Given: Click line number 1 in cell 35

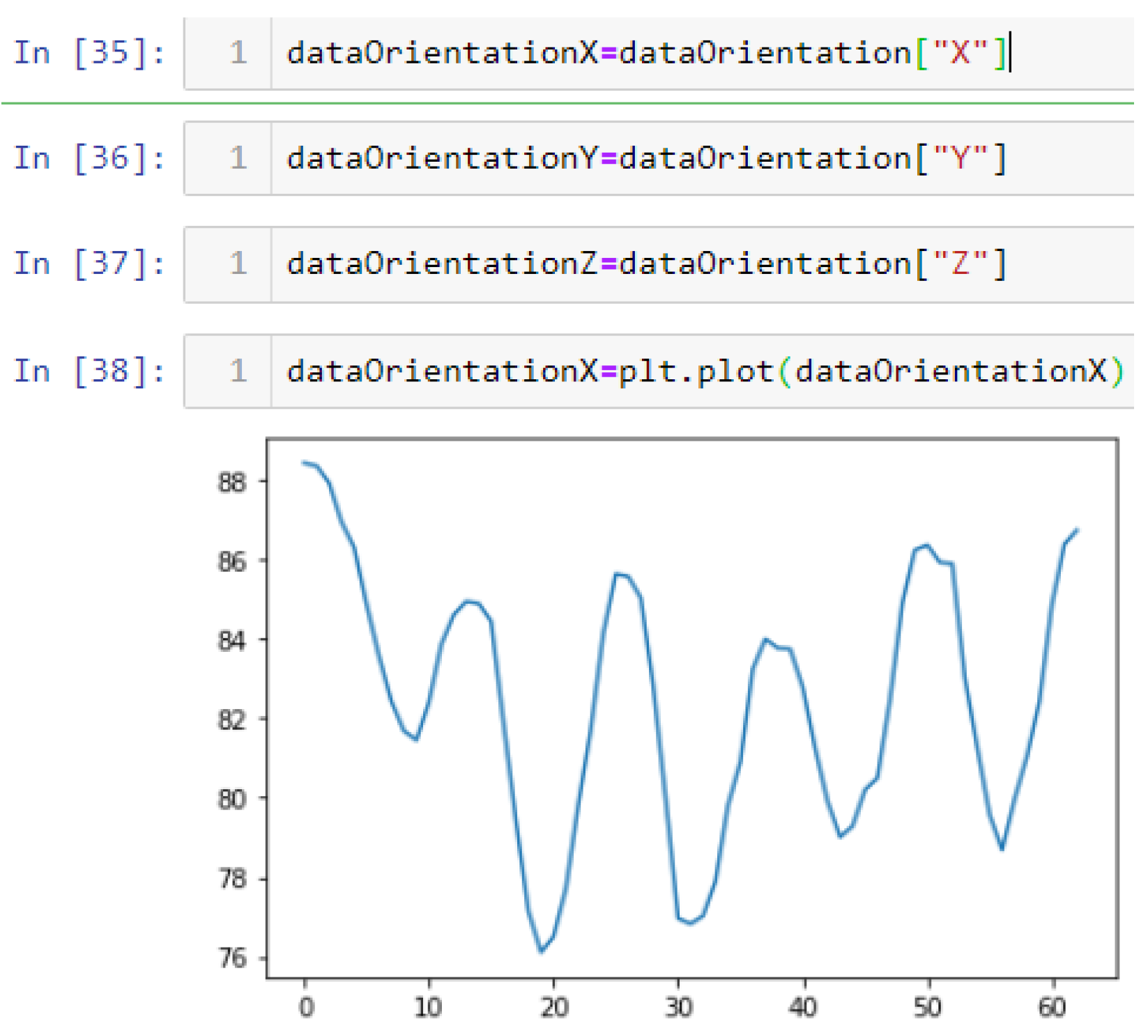Looking at the screenshot, I should (x=238, y=54).
